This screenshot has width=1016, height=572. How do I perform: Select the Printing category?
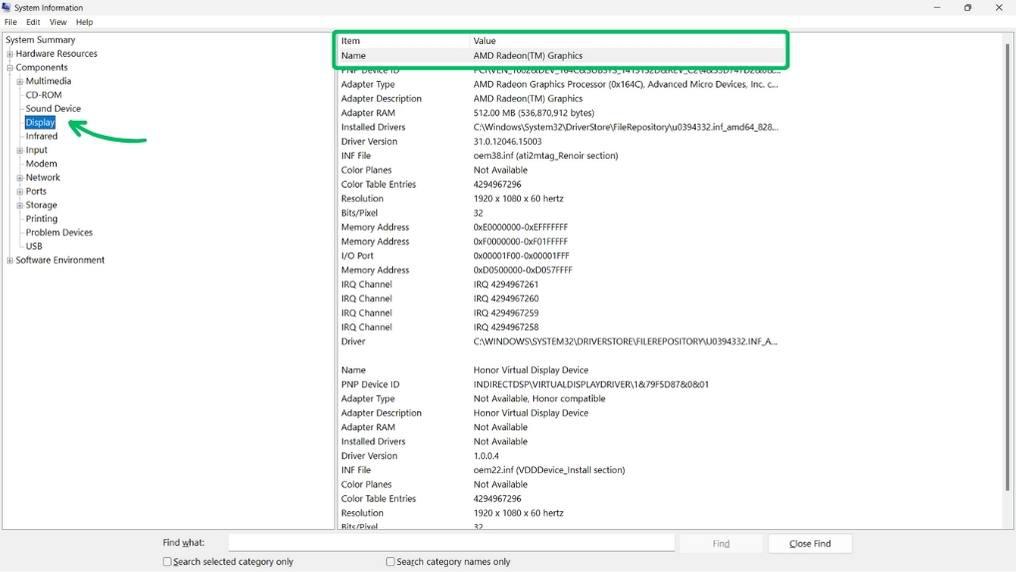coord(41,219)
